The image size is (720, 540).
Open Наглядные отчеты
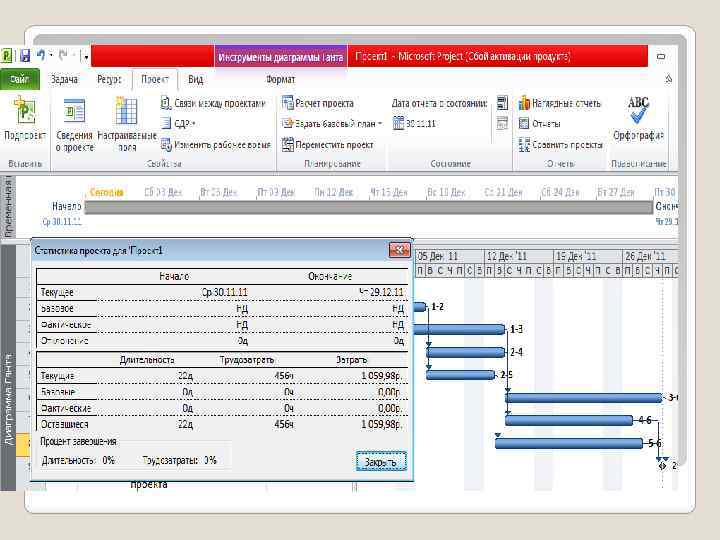(x=559, y=103)
